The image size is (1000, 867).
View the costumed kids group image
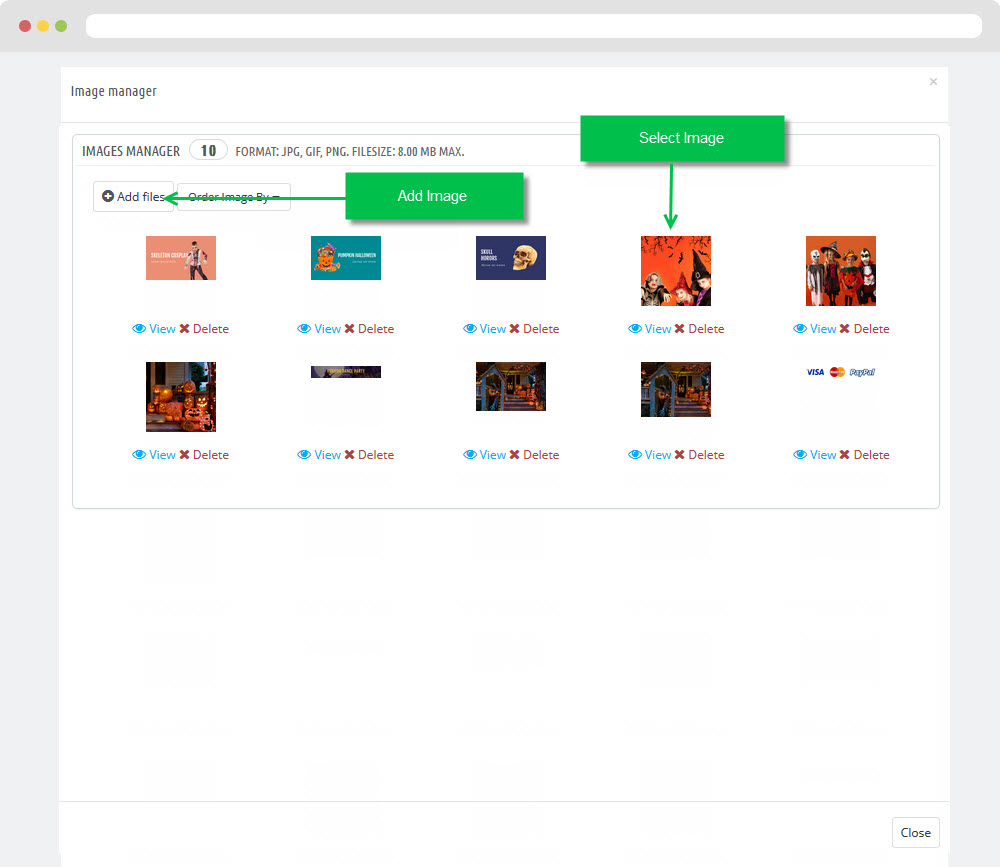click(x=814, y=329)
